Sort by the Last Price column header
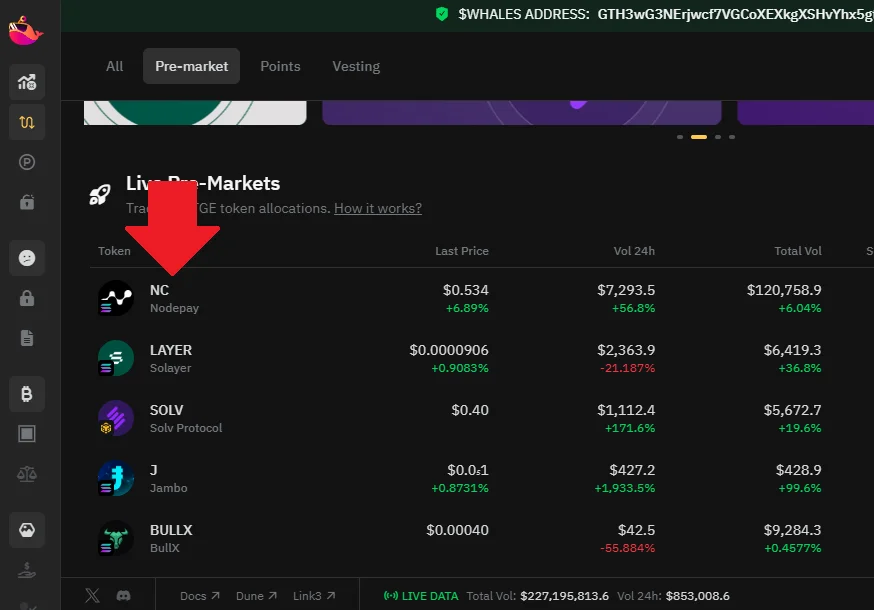The height and width of the screenshot is (610, 874). click(x=462, y=251)
